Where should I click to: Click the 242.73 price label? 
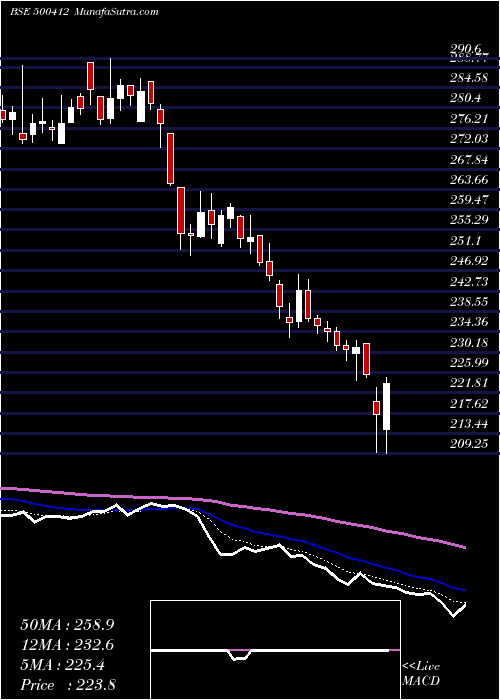(x=469, y=281)
